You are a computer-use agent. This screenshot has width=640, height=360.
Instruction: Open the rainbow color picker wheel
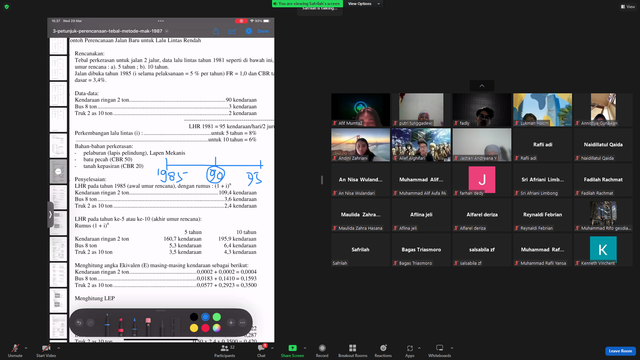[x=217, y=328]
